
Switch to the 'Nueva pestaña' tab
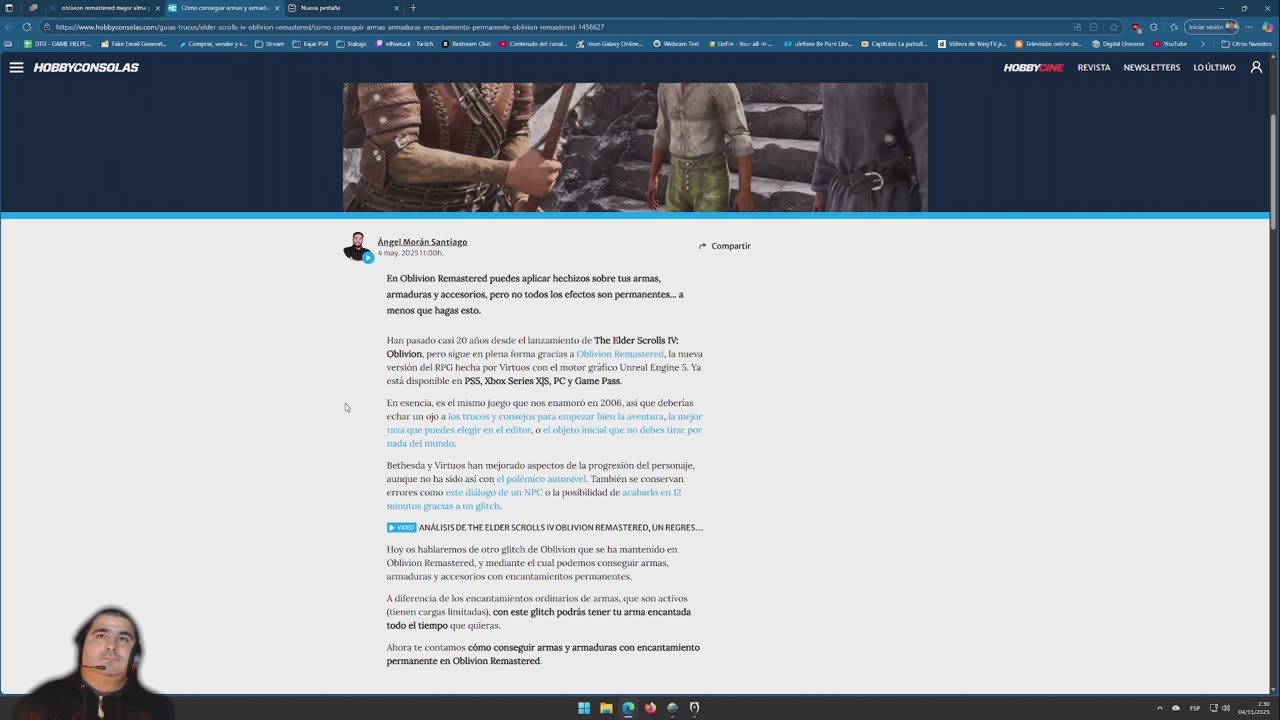pyautogui.click(x=344, y=8)
